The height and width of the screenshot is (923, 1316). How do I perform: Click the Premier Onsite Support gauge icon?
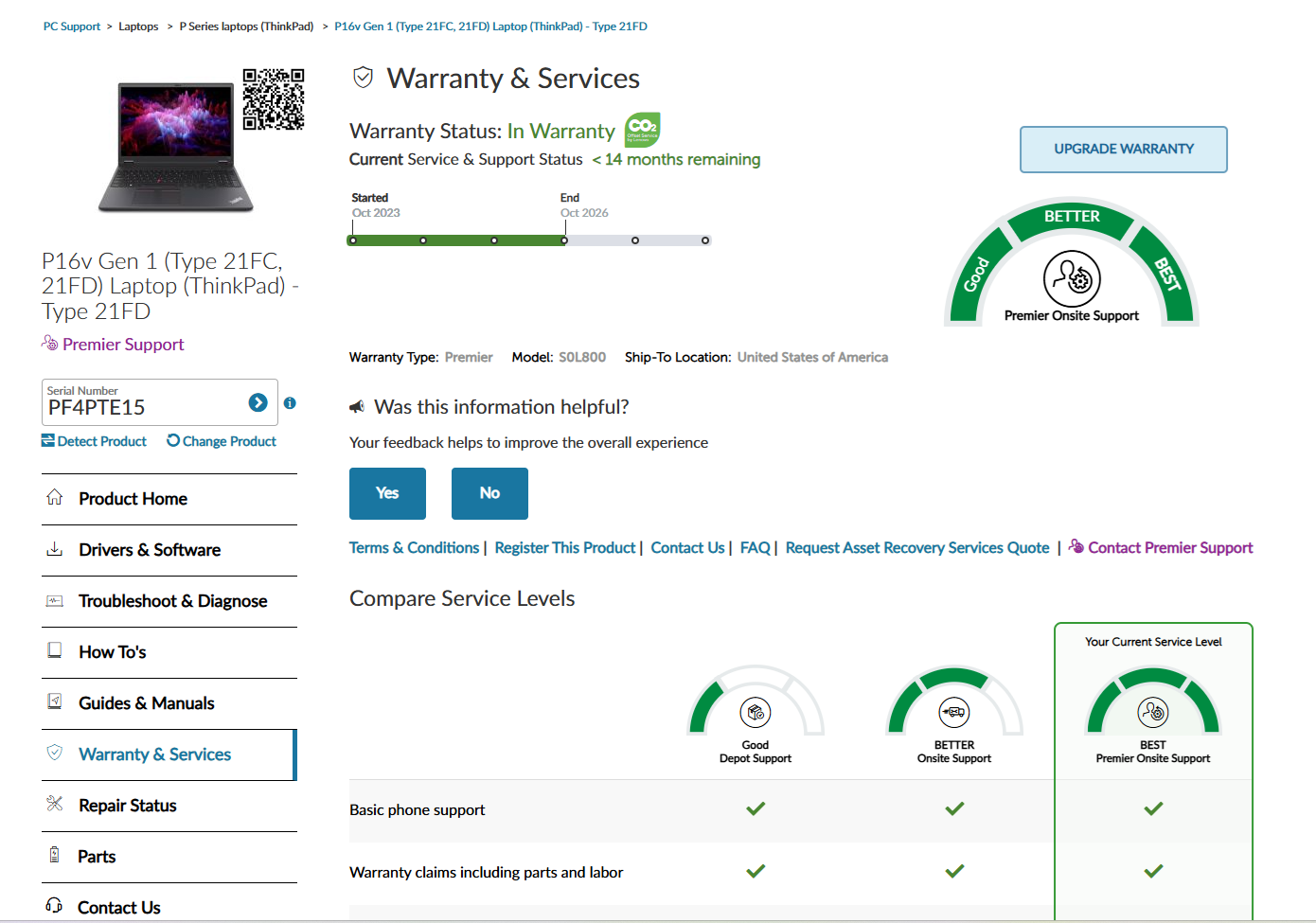[x=1072, y=278]
